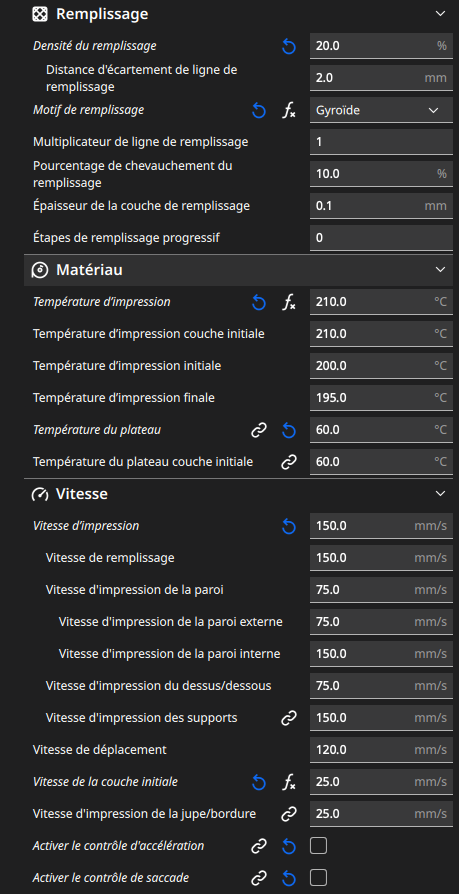Click link icon for Température du plateau

(259, 430)
